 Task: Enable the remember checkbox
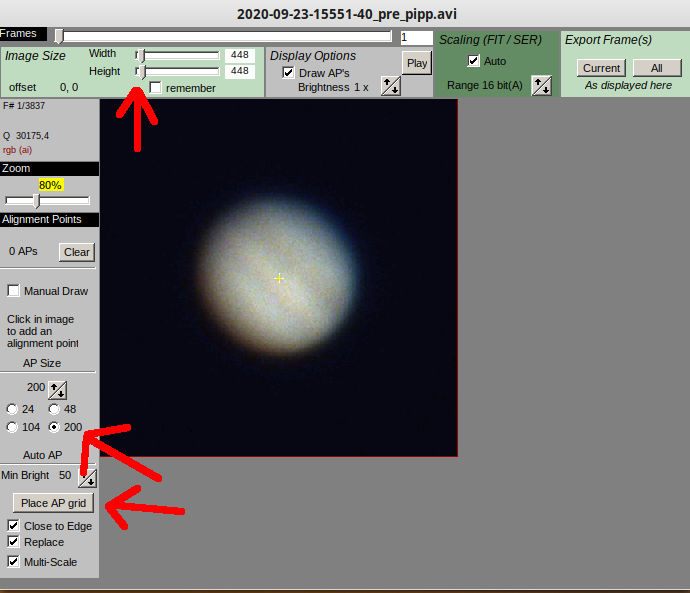(x=156, y=88)
